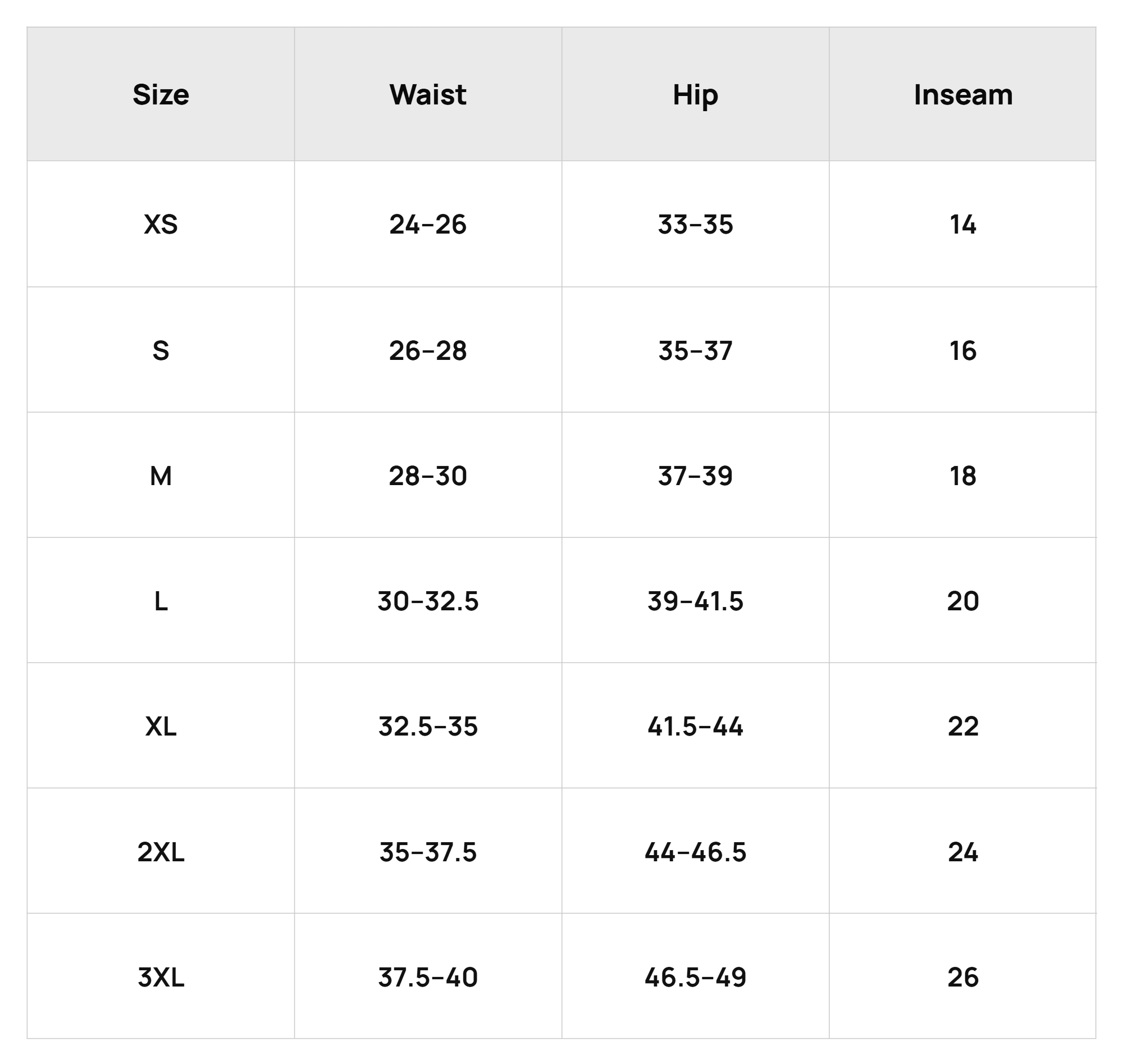Click the 28–30 waist measurement

click(428, 476)
